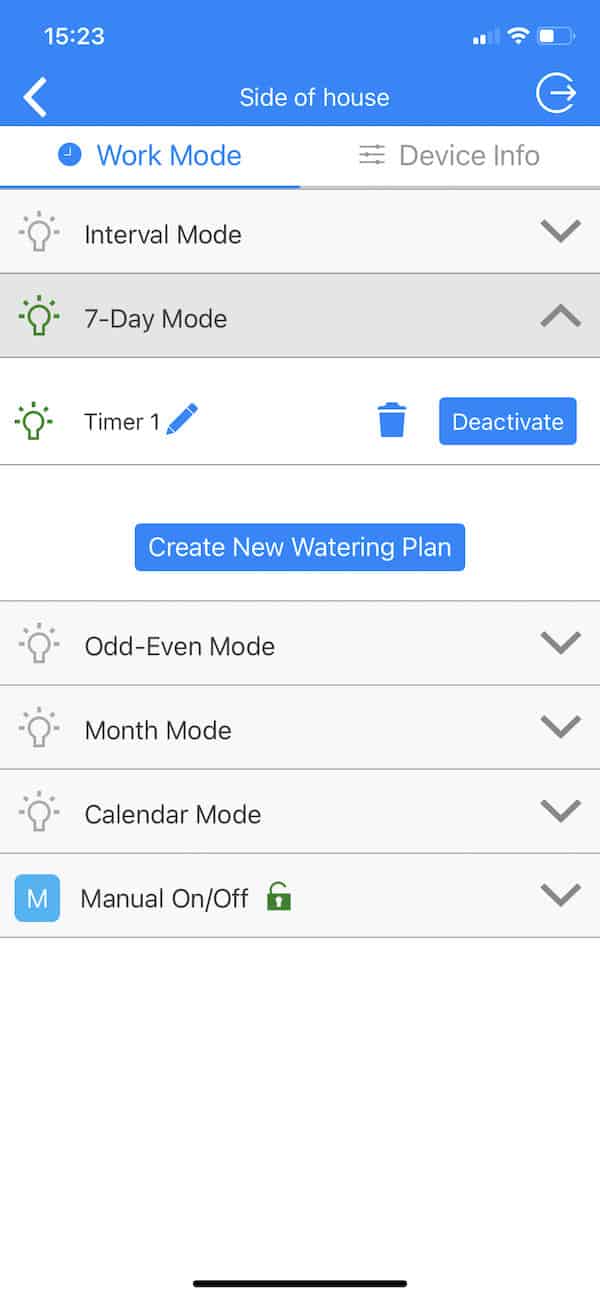The width and height of the screenshot is (600, 1299).
Task: Tap the green unlock padlock icon
Action: click(279, 896)
